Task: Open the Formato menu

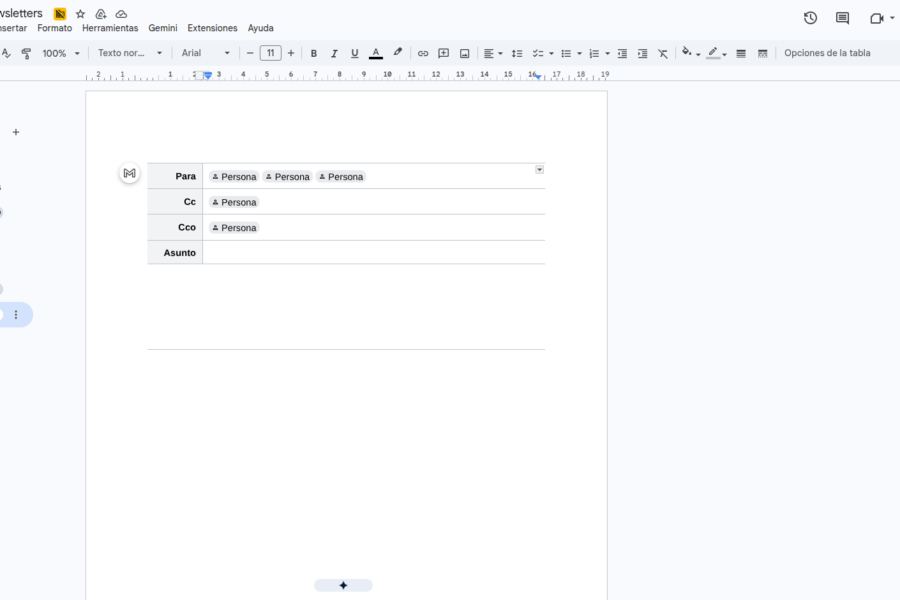Action: pyautogui.click(x=55, y=28)
